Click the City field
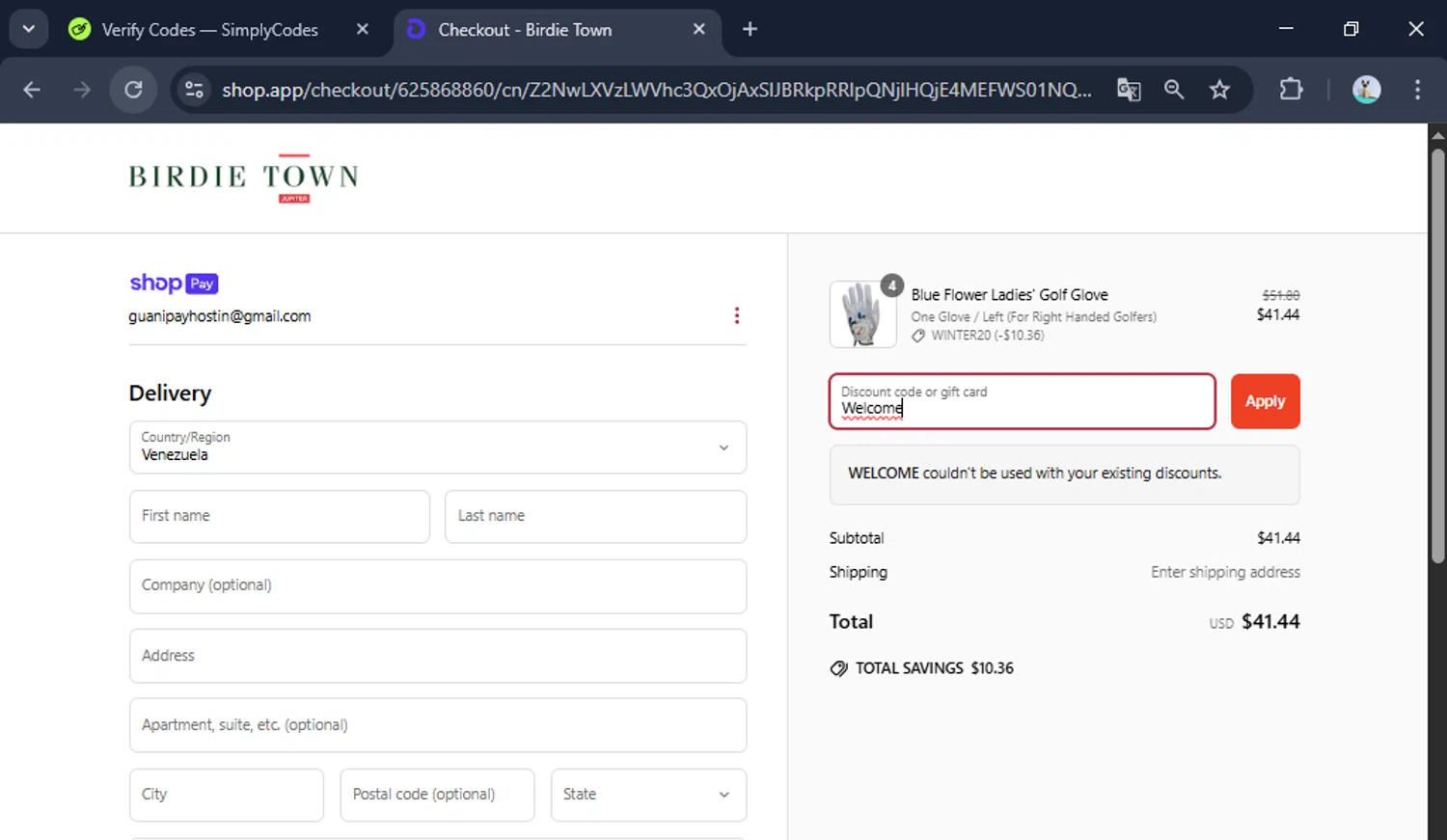Viewport: 1447px width, 840px height. pos(227,795)
